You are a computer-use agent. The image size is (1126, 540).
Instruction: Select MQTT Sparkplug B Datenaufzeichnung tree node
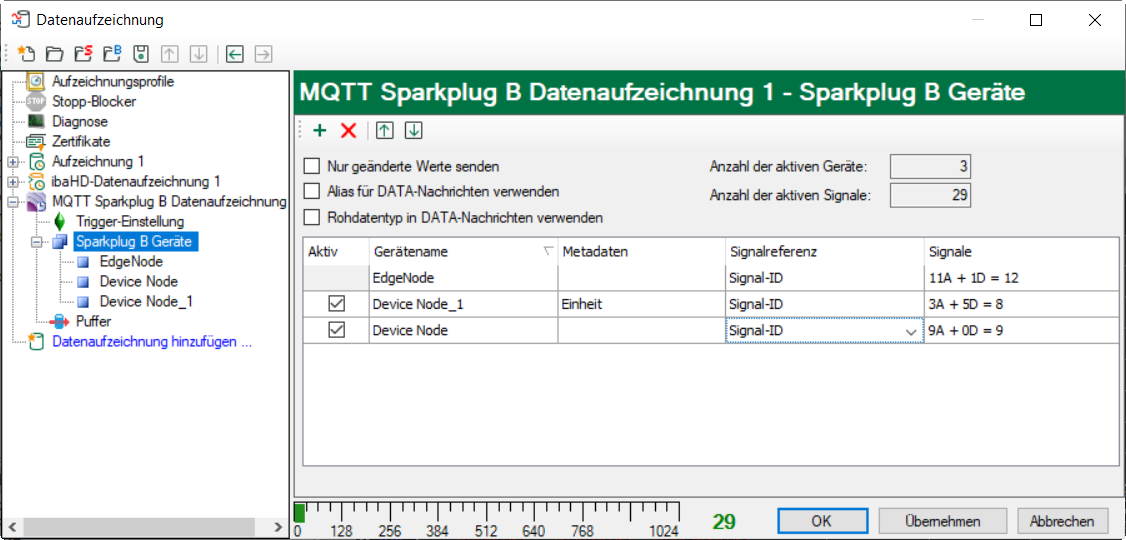169,201
